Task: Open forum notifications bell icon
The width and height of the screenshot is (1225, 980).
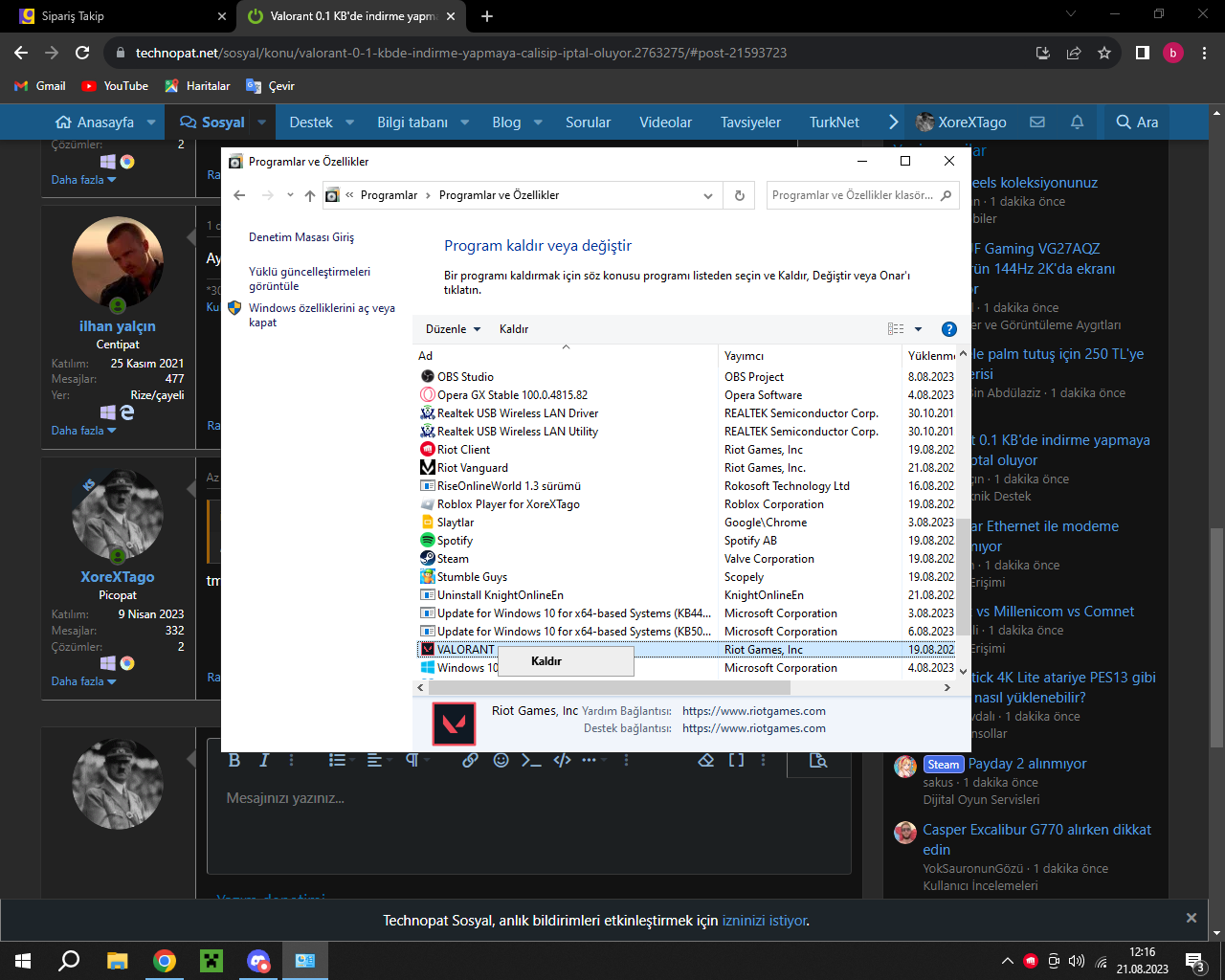Action: 1077,122
